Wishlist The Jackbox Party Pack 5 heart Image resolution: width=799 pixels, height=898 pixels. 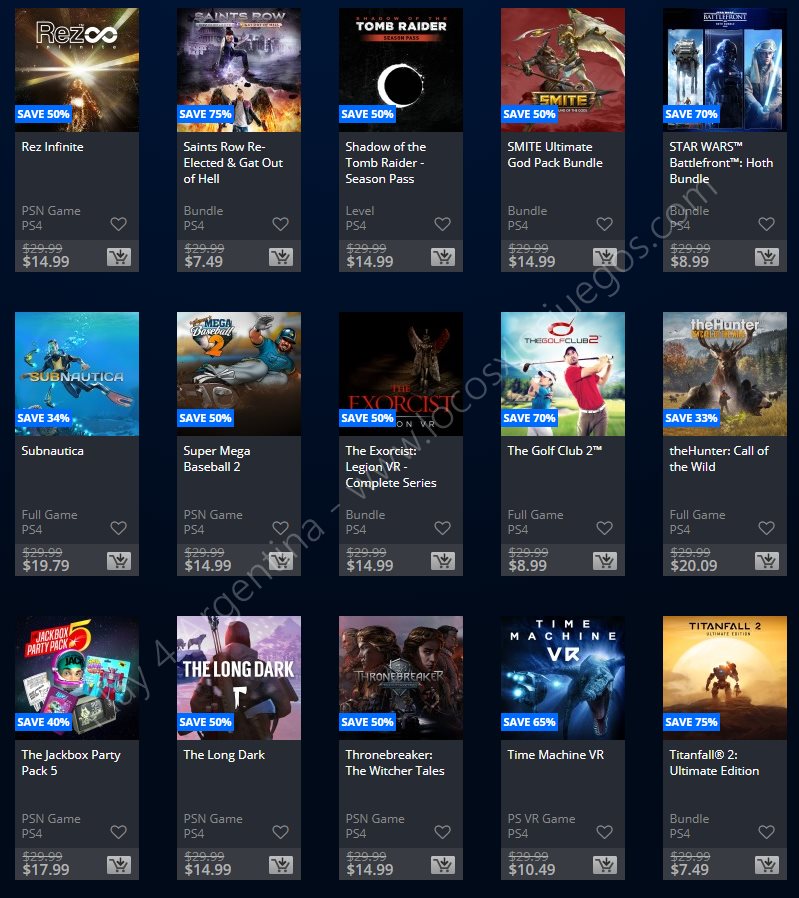point(118,832)
